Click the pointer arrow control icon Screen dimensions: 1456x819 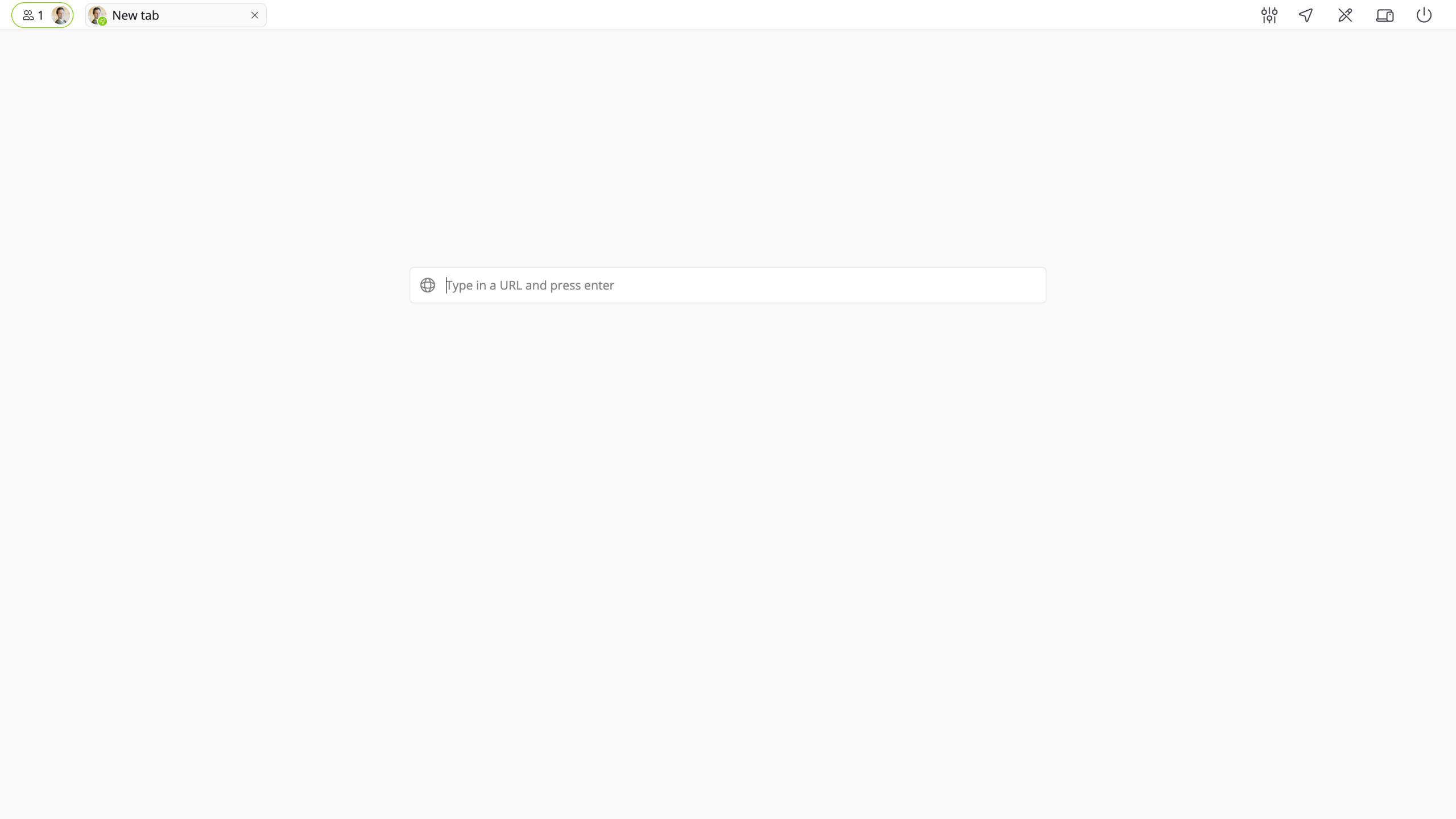pos(1306,15)
